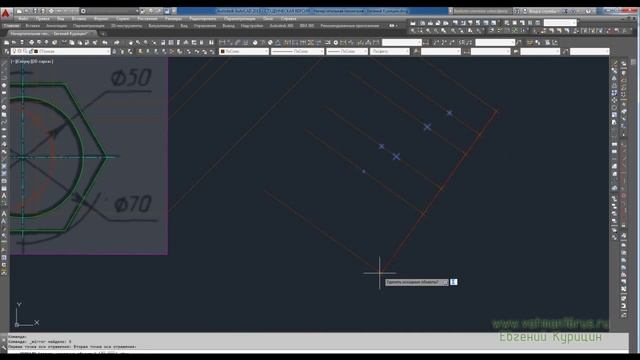This screenshot has height=360, width=640.
Task: Open the AutoCAD application menu (red A)
Action: coord(5,13)
